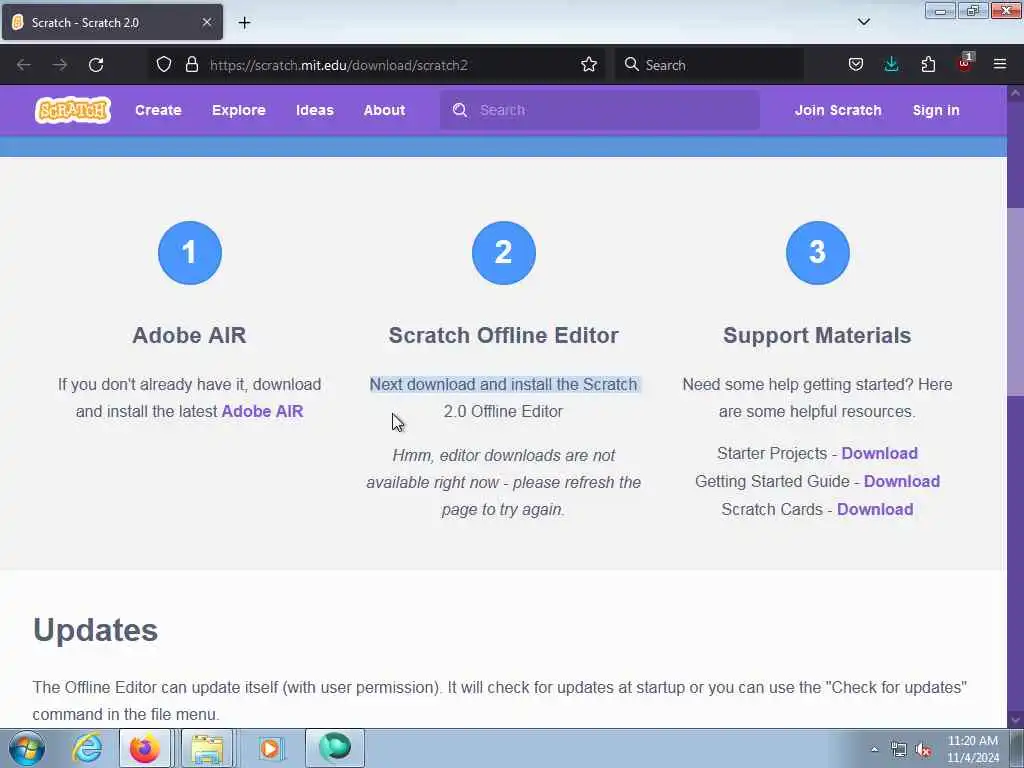
Task: Select the Scratch - Scratch 2.0 browser tab
Action: 112,22
